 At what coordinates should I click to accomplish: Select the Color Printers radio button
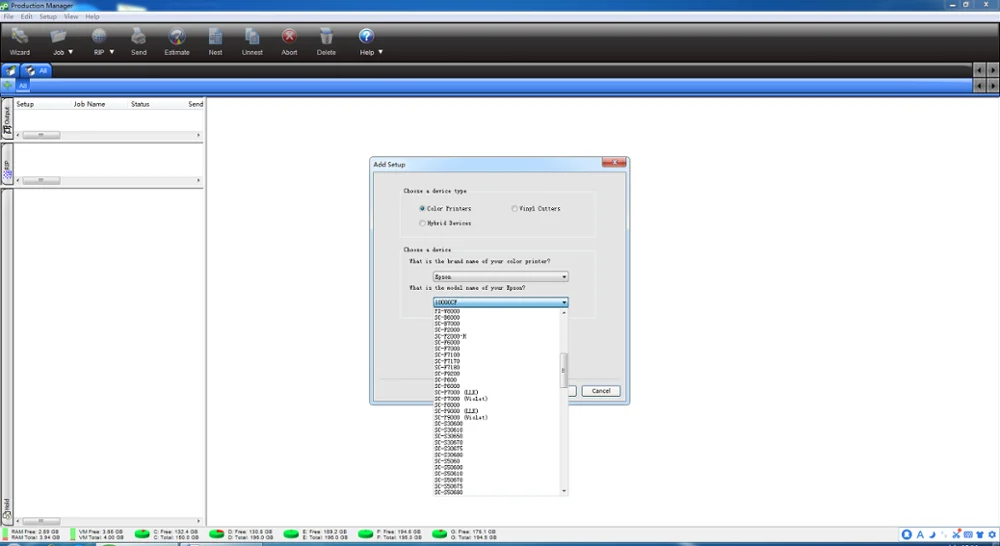(422, 209)
